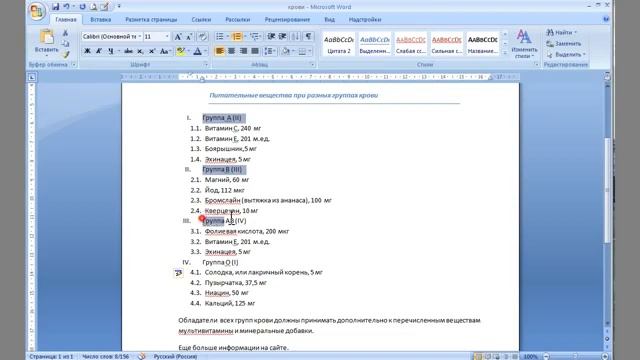Activate the Format Painter brush

pos(65,54)
